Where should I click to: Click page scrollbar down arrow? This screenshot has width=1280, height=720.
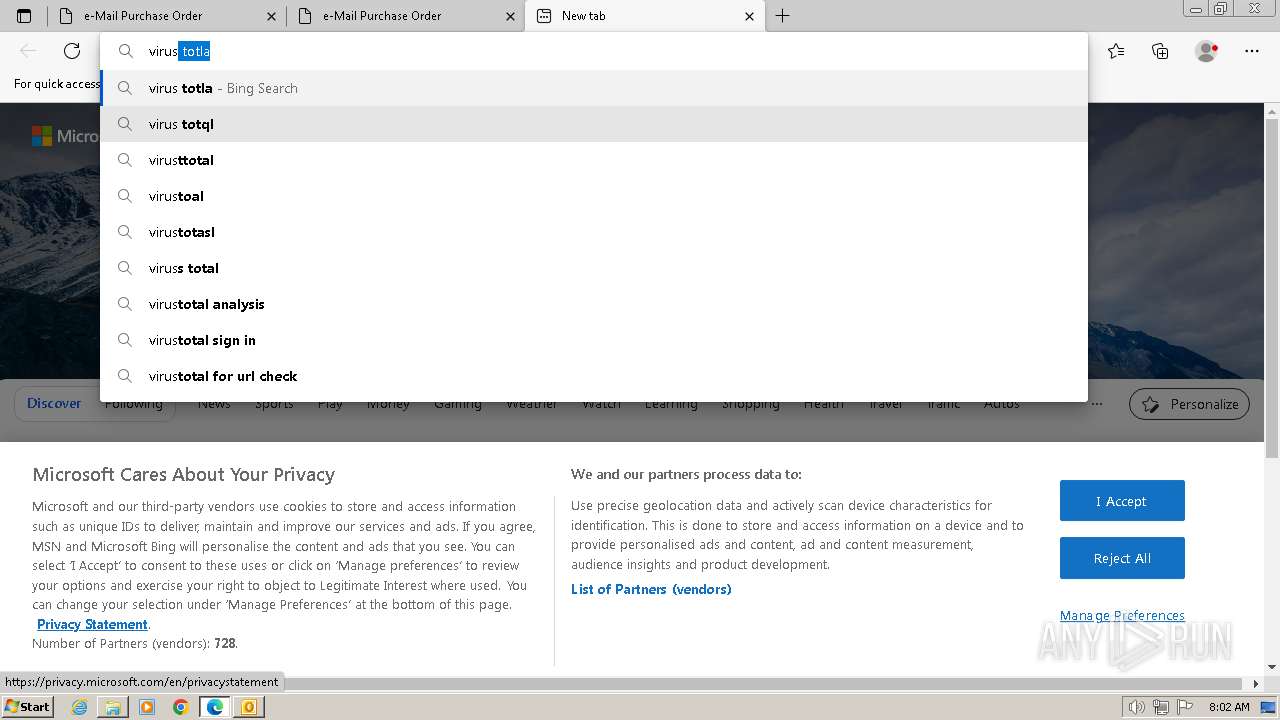1272,667
